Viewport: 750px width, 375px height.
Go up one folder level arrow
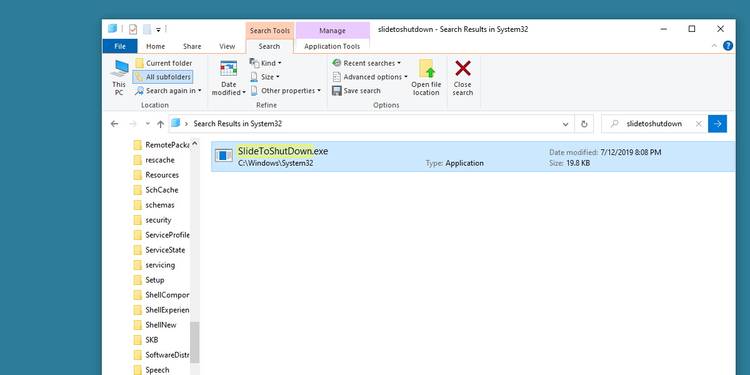point(161,124)
